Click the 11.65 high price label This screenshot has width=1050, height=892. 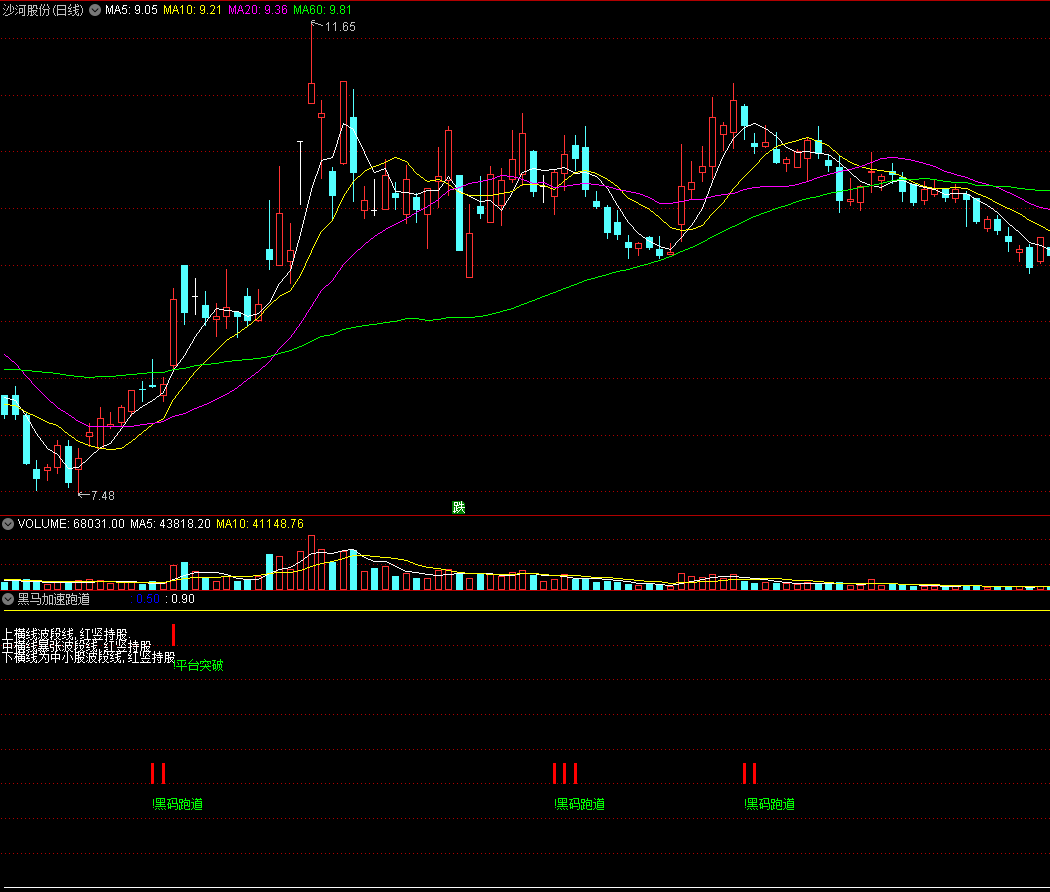[x=340, y=27]
